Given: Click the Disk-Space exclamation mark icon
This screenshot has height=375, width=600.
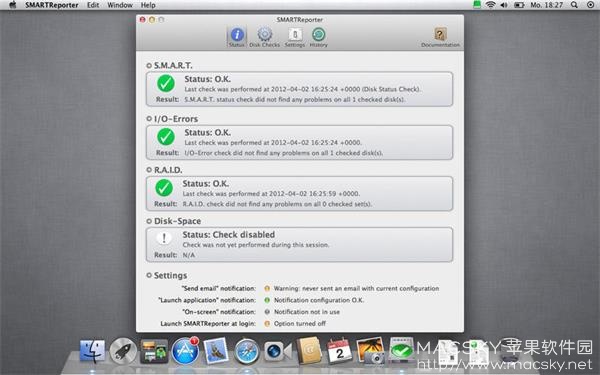Looking at the screenshot, I should 164,238.
